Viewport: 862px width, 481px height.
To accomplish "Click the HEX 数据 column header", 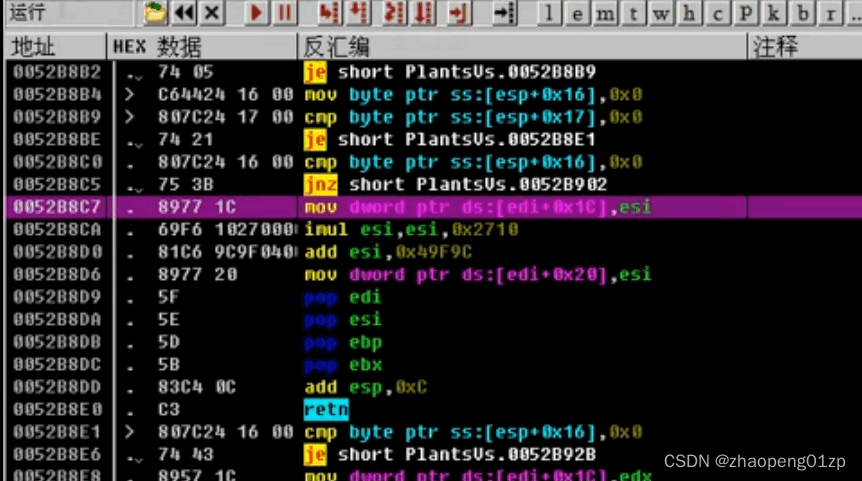I will coord(202,47).
